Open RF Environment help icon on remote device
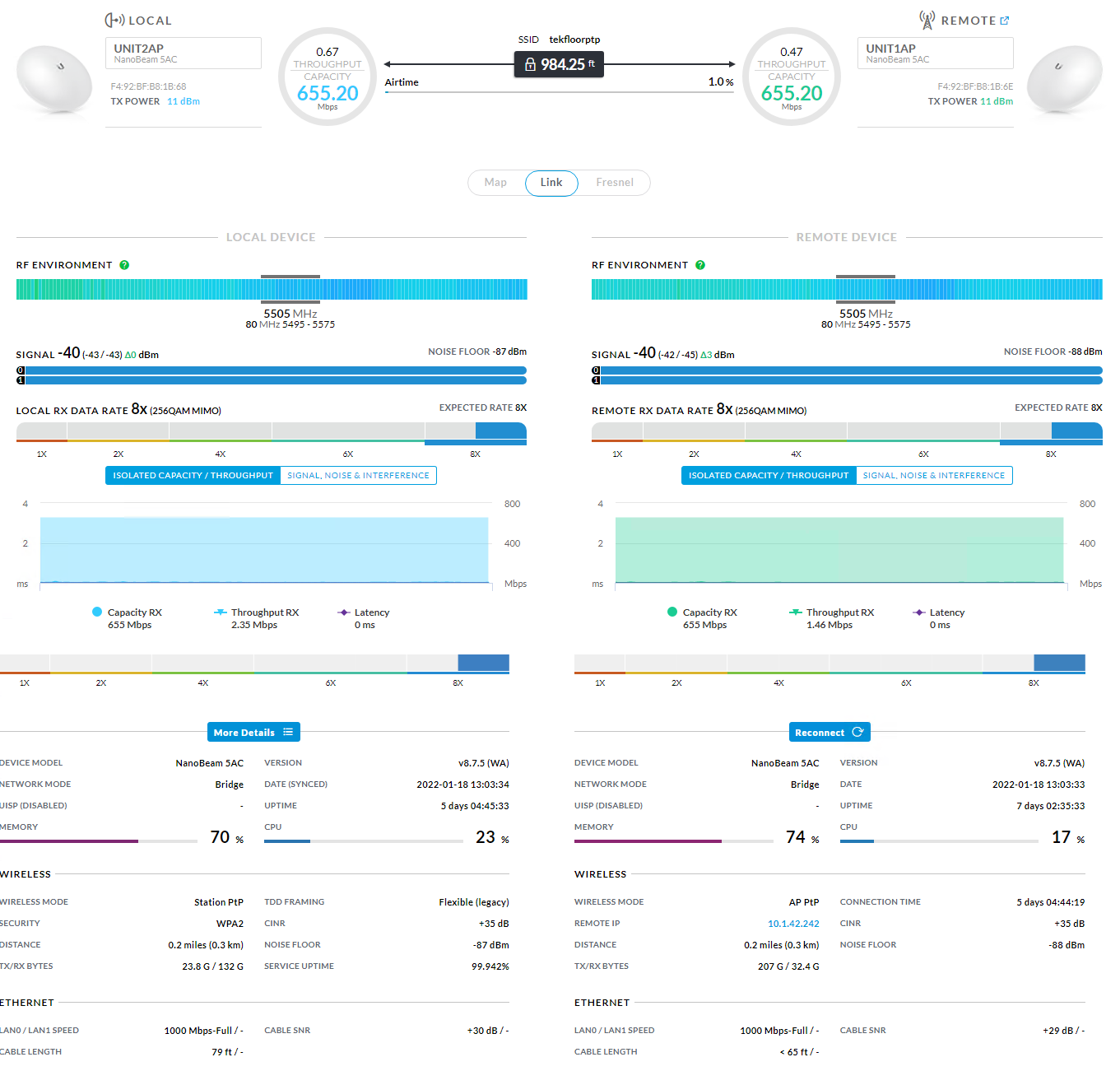This screenshot has width=1120, height=1071. pyautogui.click(x=700, y=265)
